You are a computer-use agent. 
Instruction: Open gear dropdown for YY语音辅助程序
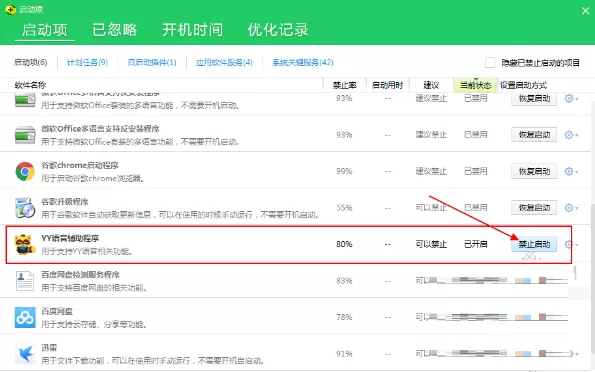tap(571, 244)
